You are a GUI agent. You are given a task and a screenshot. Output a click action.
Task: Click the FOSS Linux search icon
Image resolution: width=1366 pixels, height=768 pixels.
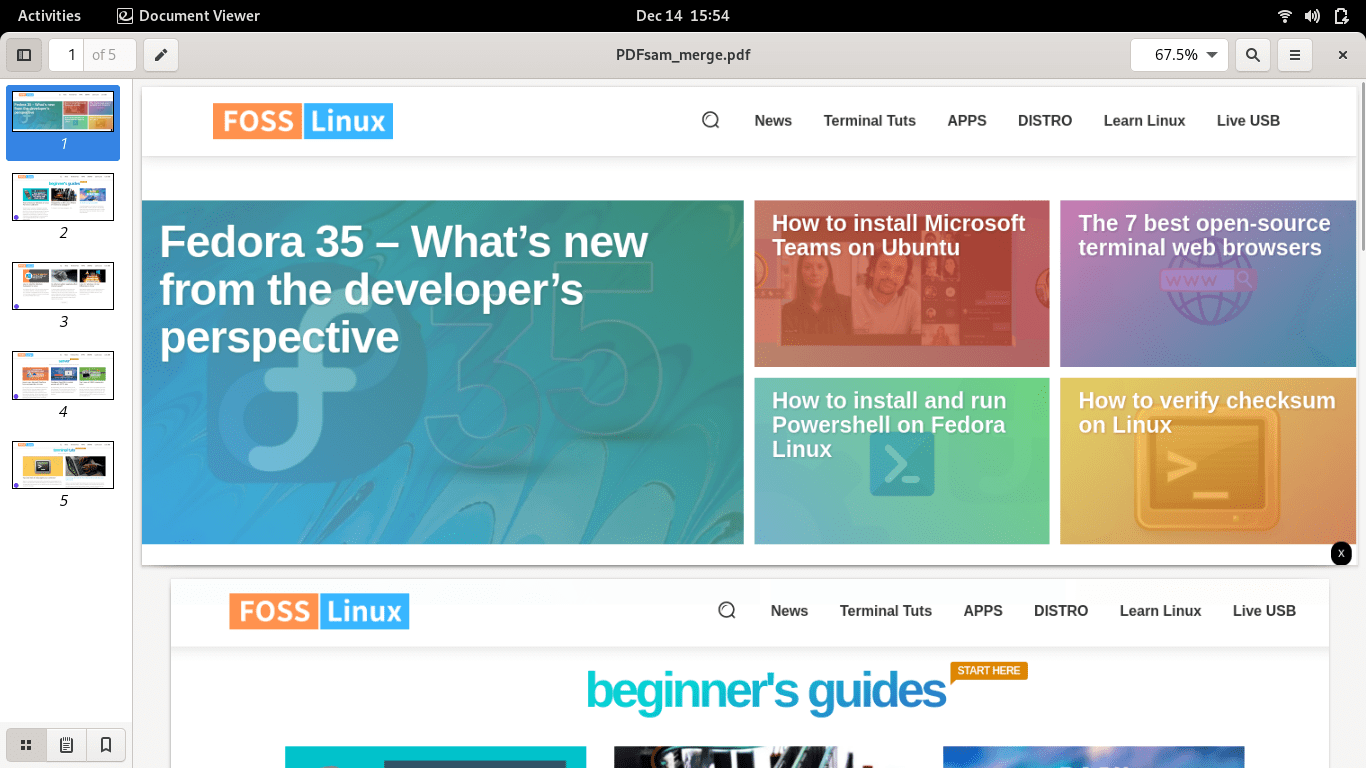tap(711, 120)
